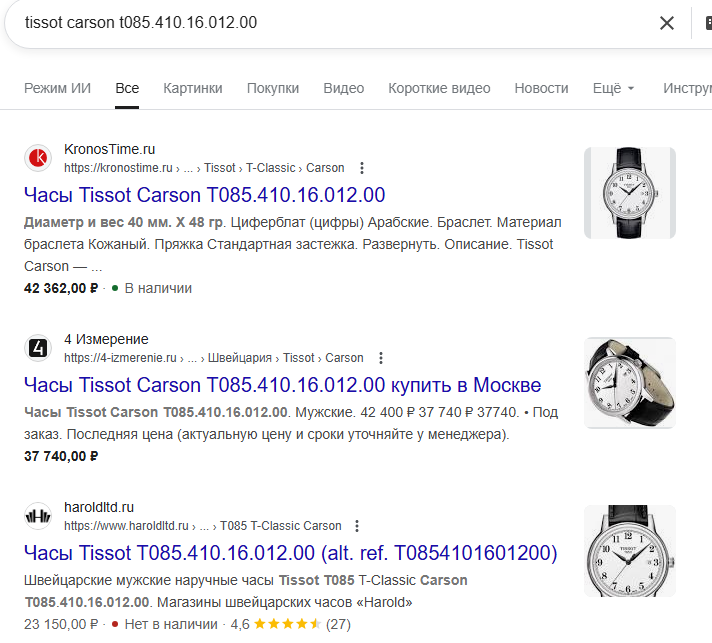712x643 pixels.
Task: Switch to the Покупки tab
Action: (x=273, y=88)
